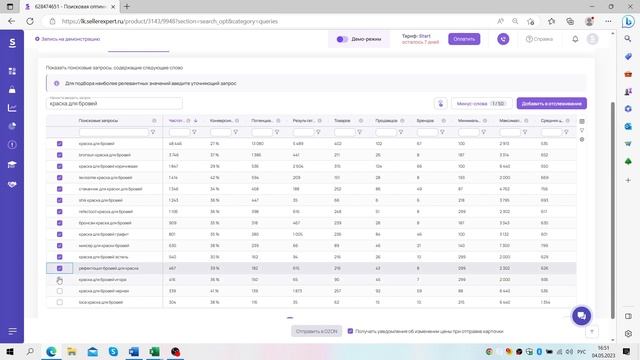The height and width of the screenshot is (360, 640).
Task: Open the notifications bell
Action: (575, 39)
